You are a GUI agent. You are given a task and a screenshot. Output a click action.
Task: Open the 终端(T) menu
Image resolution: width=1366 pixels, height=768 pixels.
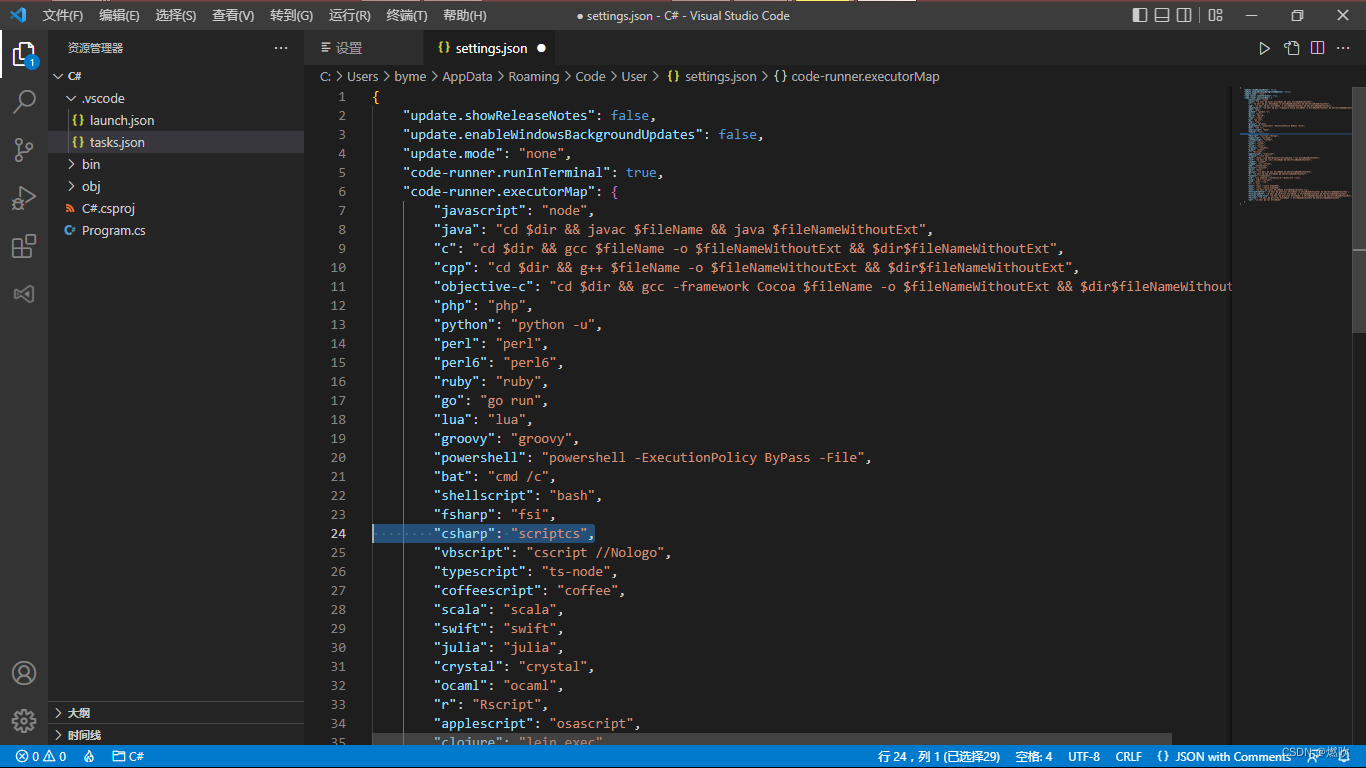(x=406, y=15)
